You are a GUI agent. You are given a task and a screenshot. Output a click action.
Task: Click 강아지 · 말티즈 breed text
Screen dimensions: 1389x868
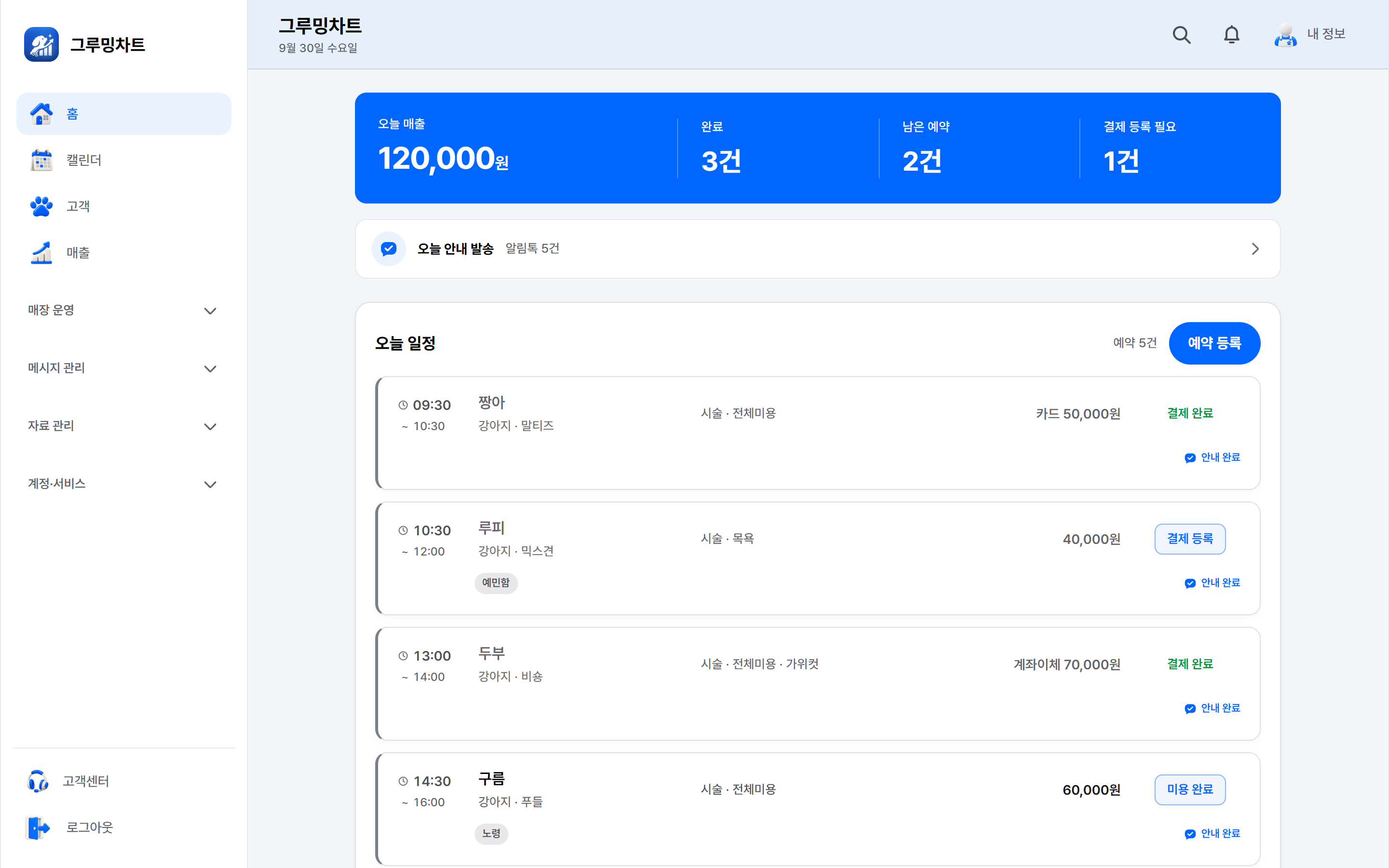pyautogui.click(x=516, y=426)
